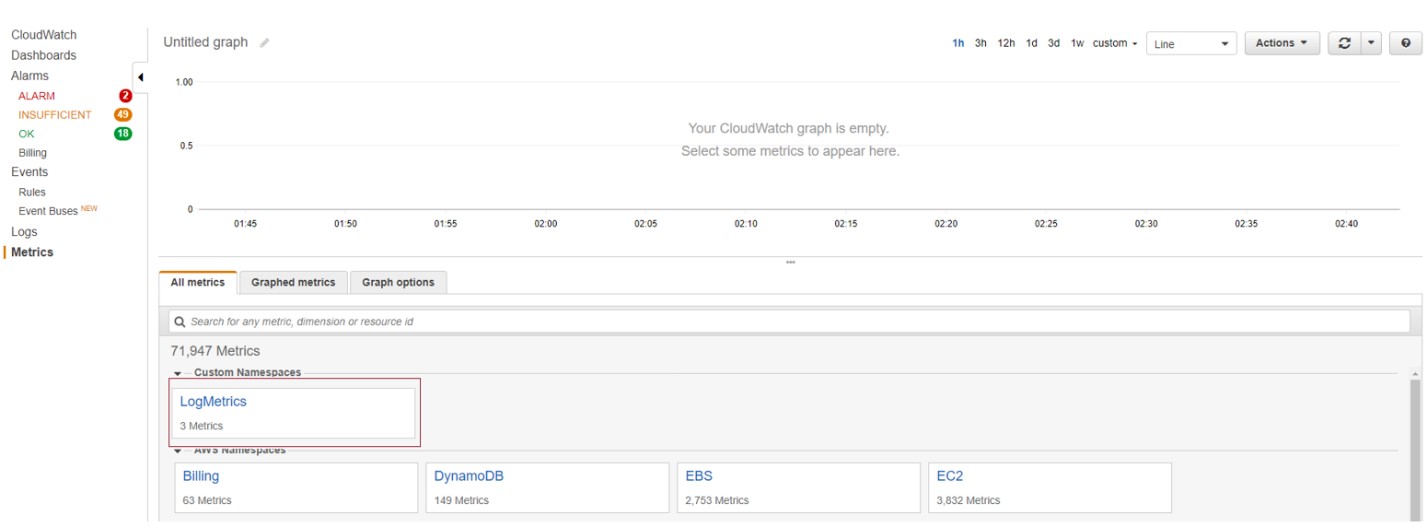Select the 1w time range
Image resolution: width=1427 pixels, height=527 pixels.
coord(1077,43)
